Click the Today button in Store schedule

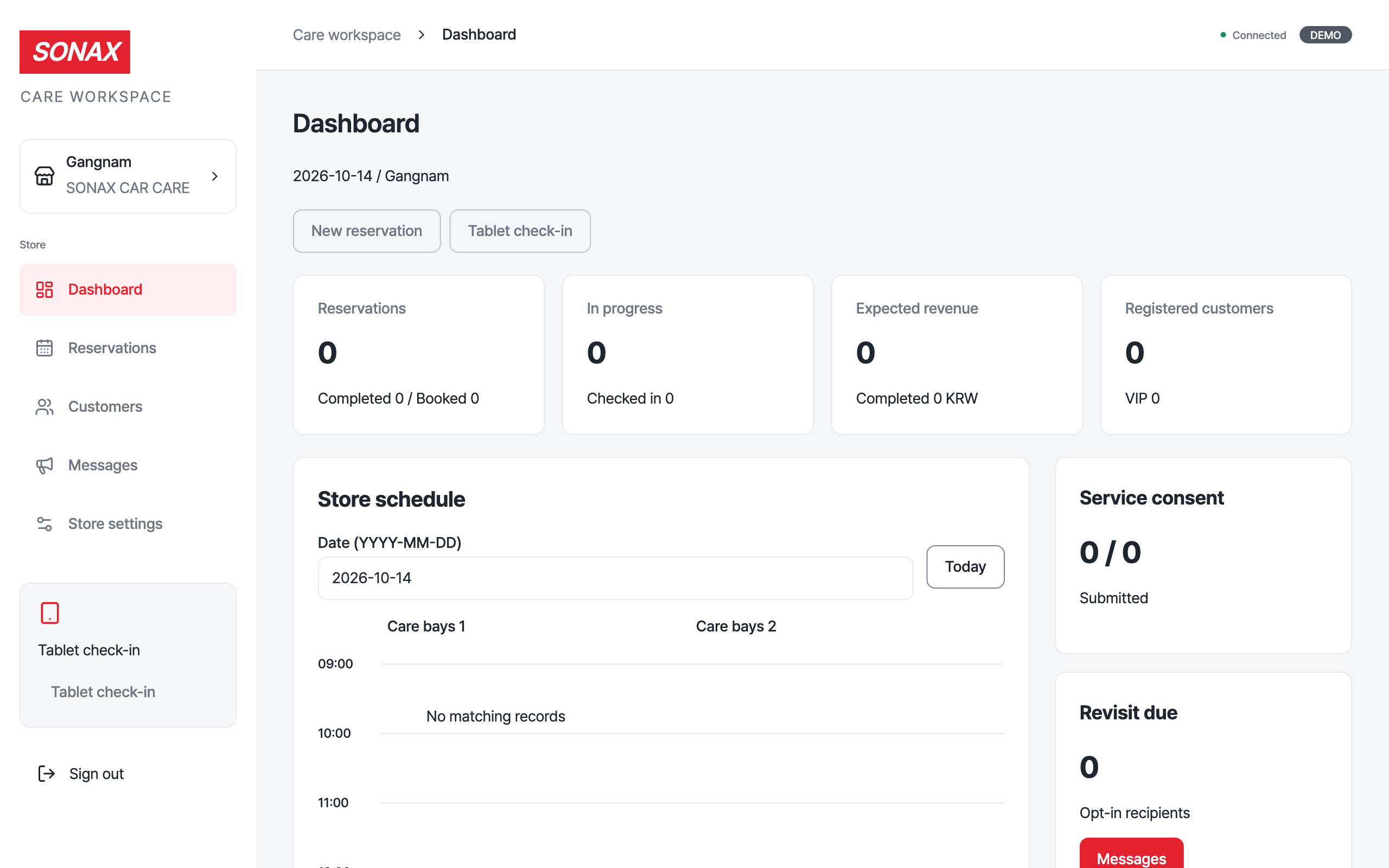[965, 566]
